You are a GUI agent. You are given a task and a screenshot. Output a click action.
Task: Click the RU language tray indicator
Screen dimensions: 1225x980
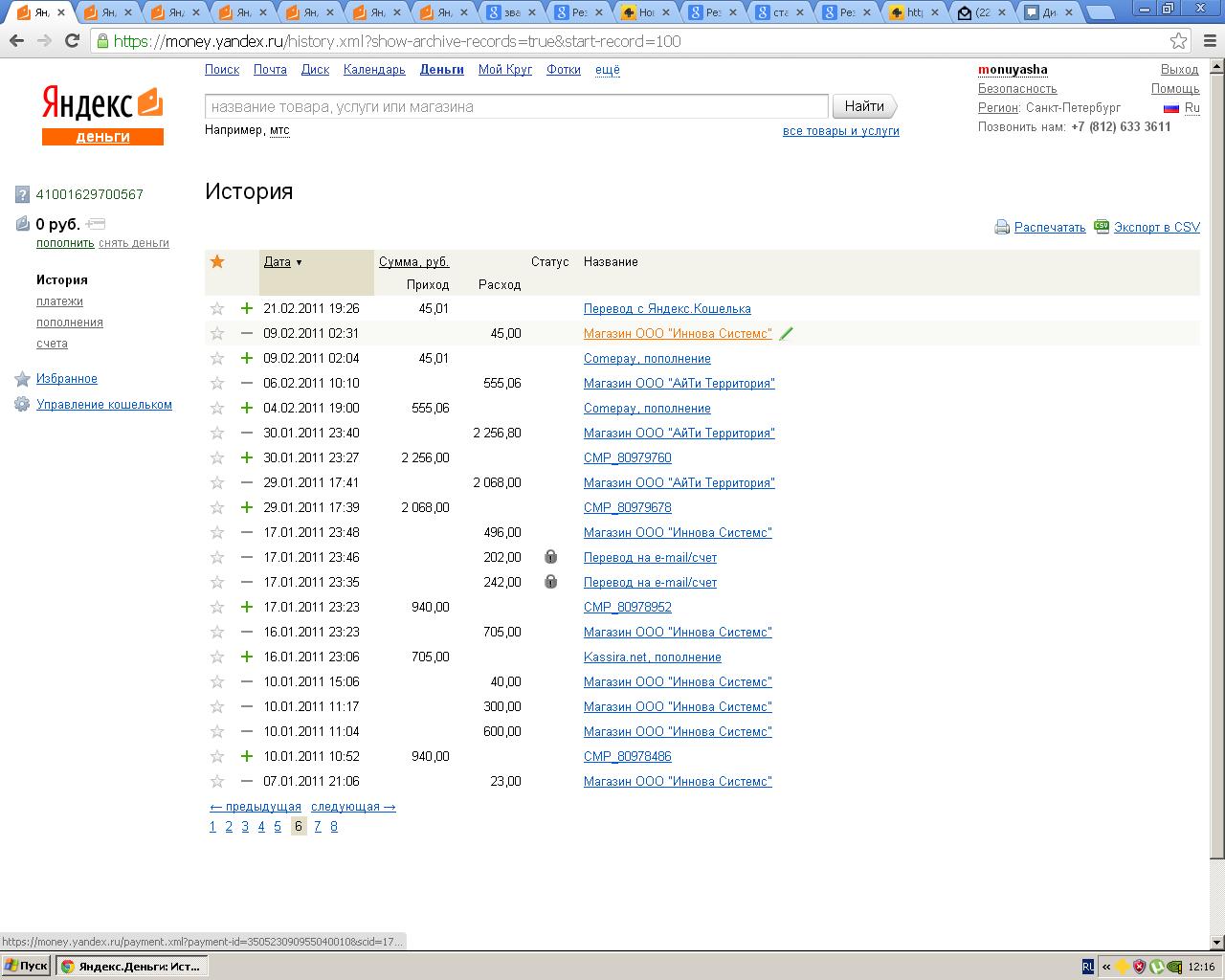point(1088,967)
